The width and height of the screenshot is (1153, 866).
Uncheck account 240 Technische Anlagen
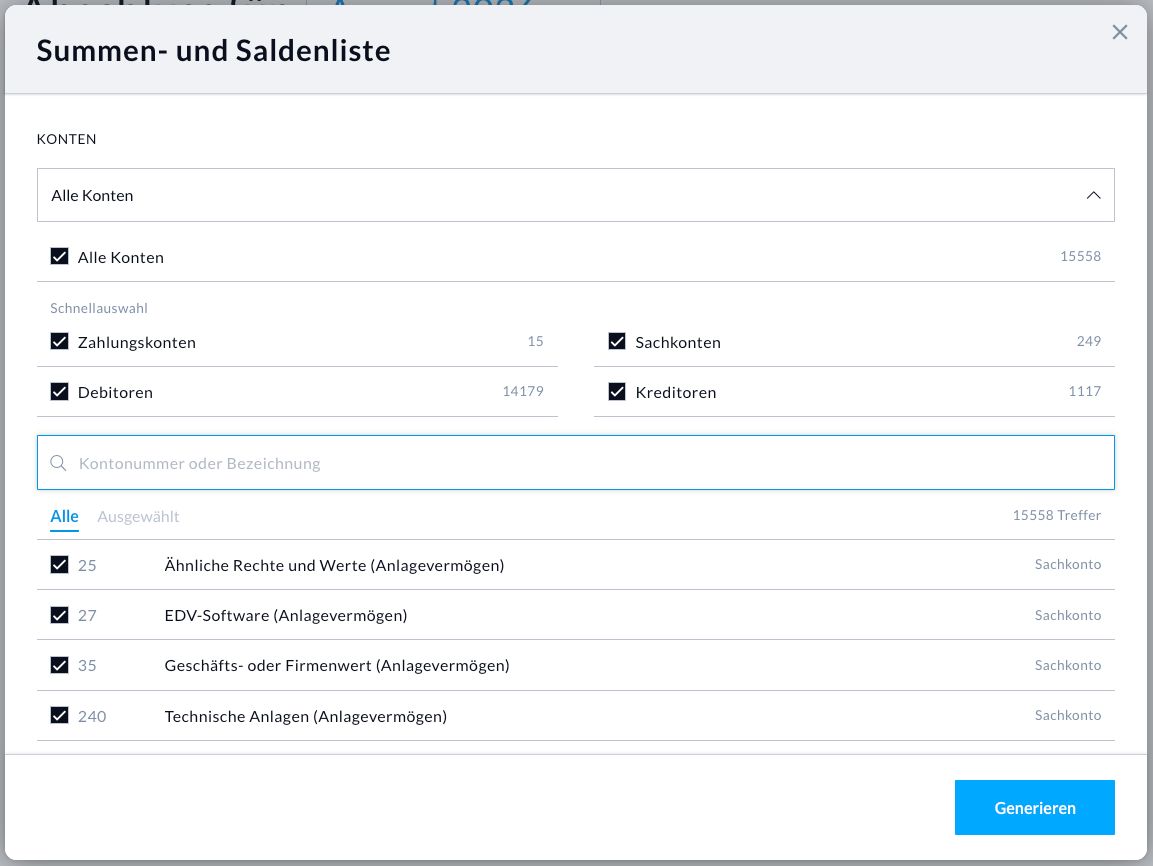[x=60, y=715]
